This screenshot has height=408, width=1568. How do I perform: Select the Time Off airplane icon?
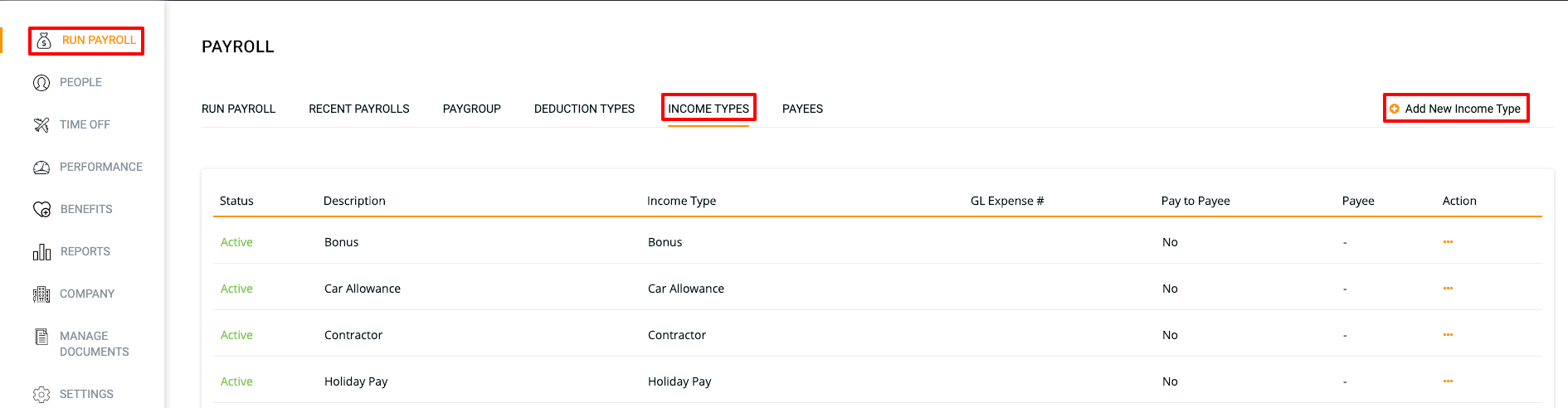(41, 124)
